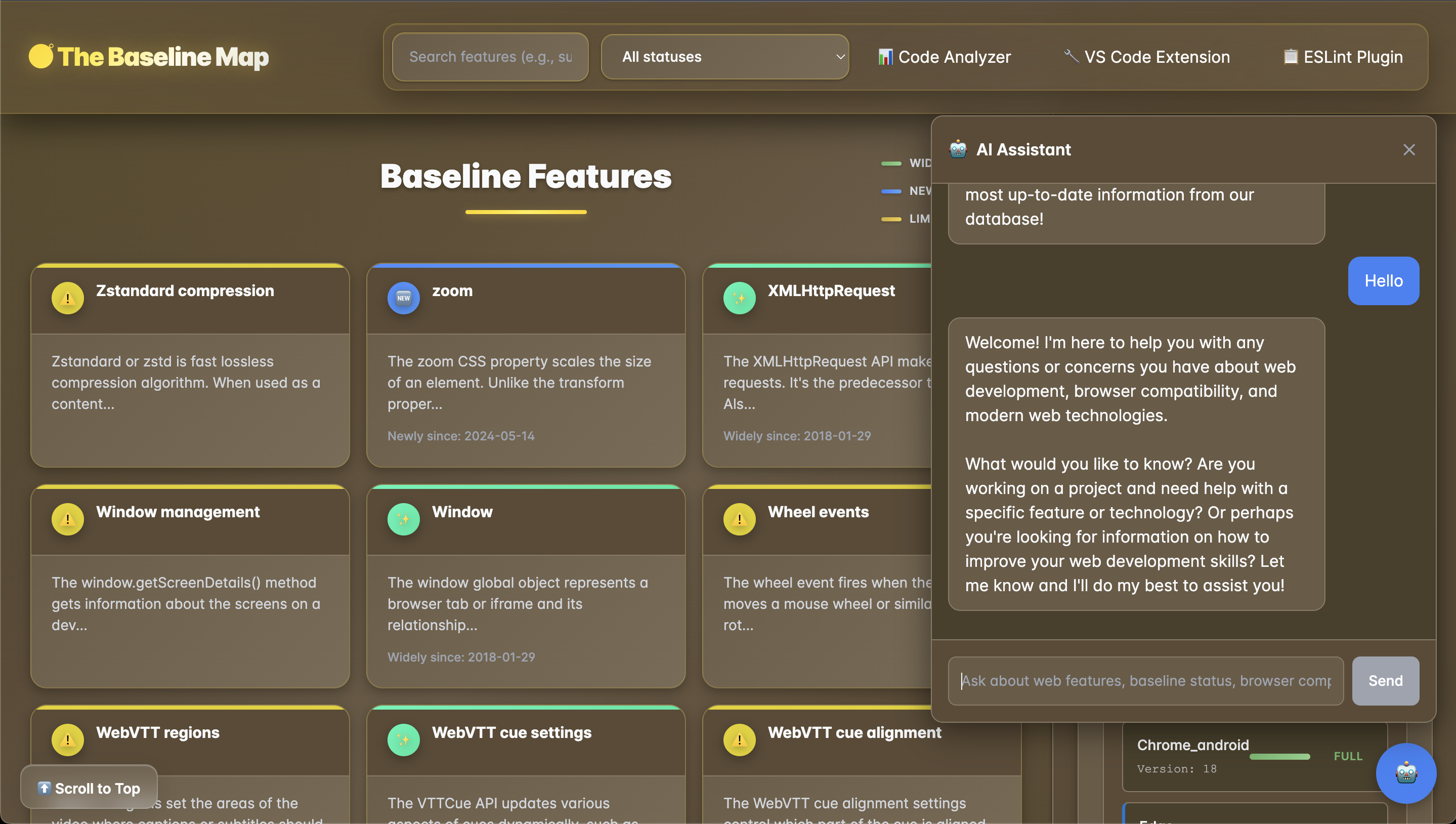The height and width of the screenshot is (824, 1456).
Task: Open the Code Analyzer page
Action: point(944,57)
